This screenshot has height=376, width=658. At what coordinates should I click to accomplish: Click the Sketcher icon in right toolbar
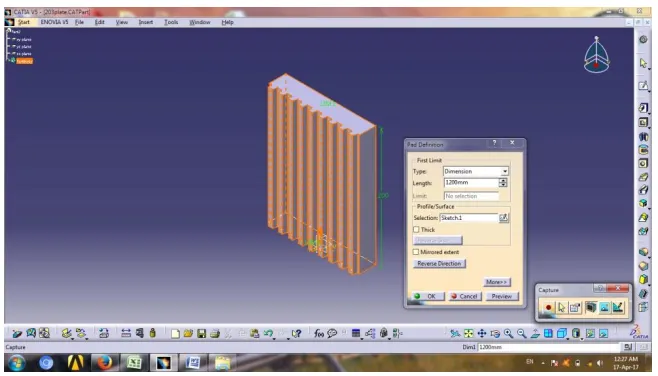click(643, 86)
